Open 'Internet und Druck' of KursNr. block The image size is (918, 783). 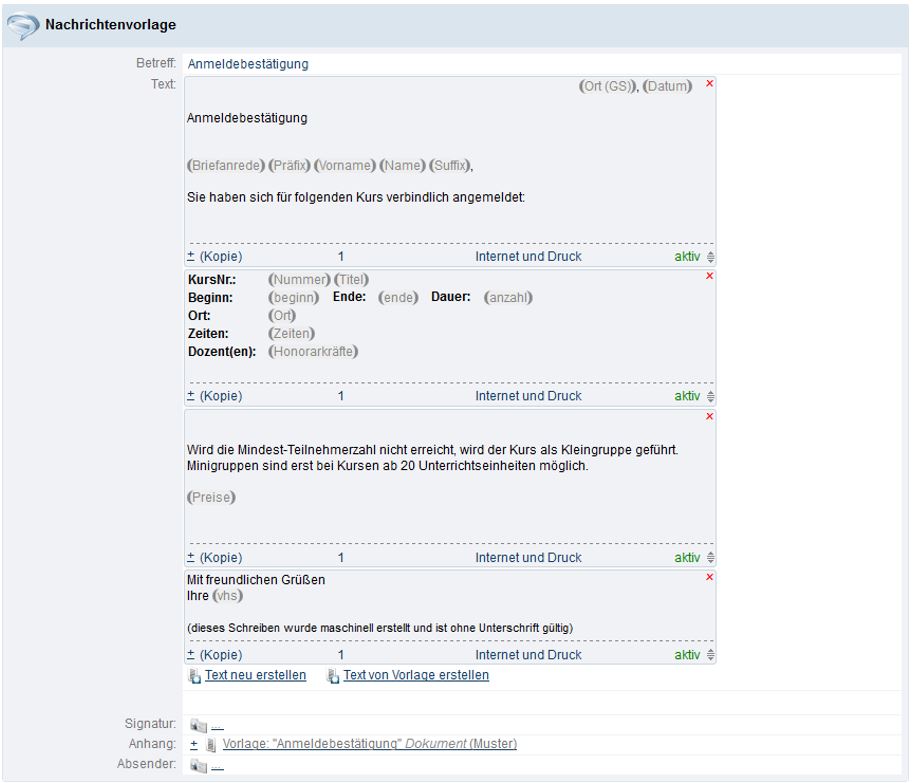(x=528, y=396)
